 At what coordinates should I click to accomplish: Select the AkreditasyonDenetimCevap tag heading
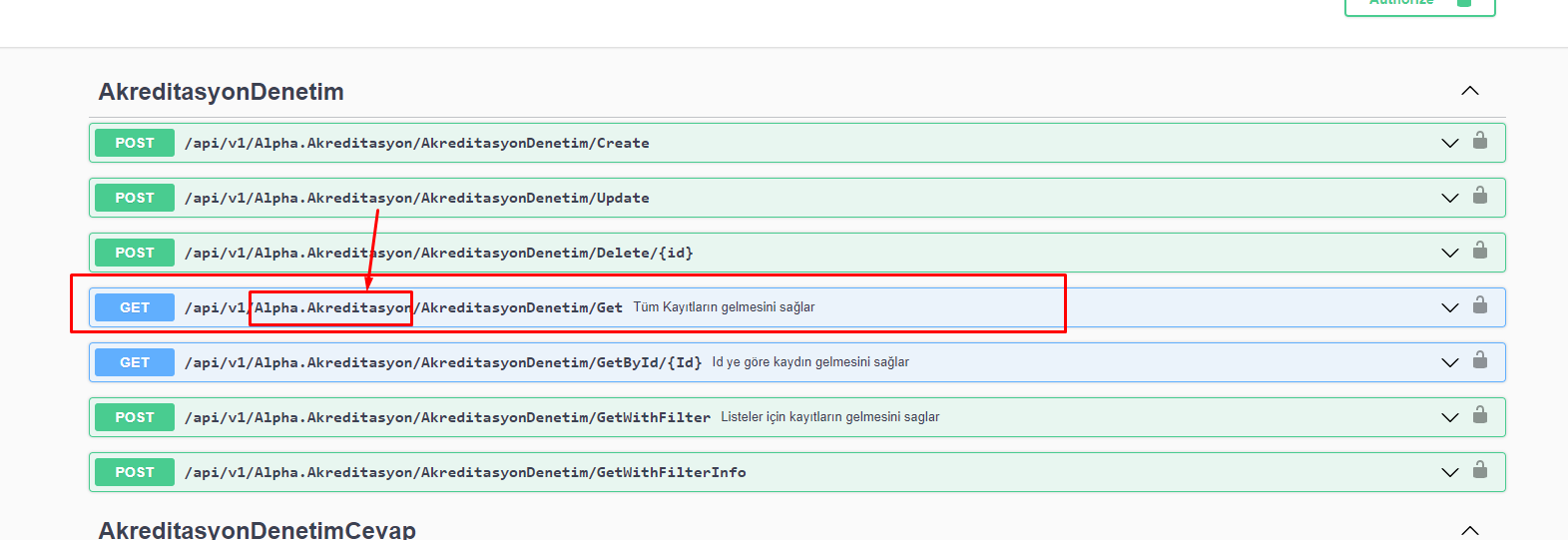pos(257,529)
